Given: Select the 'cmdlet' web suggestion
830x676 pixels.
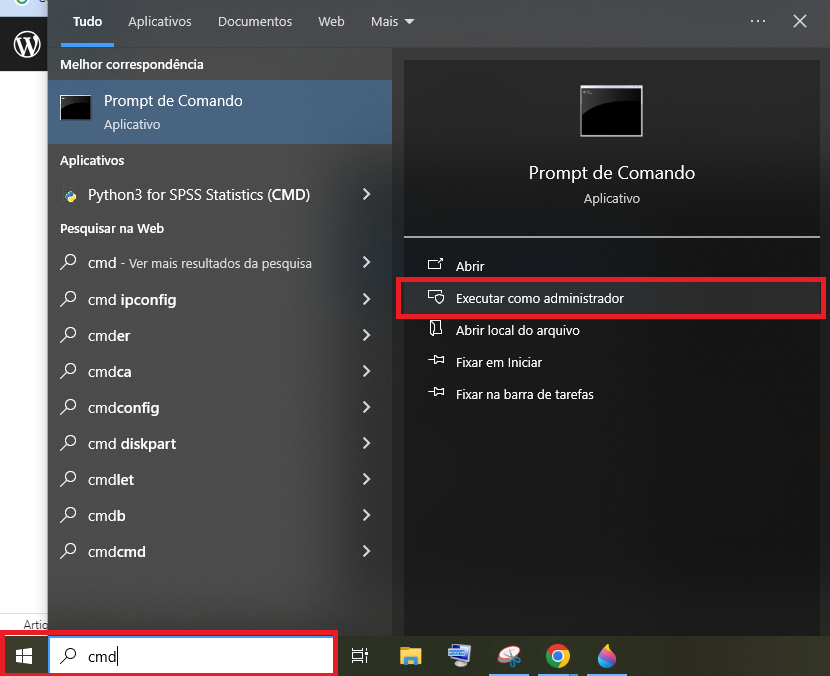Looking at the screenshot, I should coord(220,480).
